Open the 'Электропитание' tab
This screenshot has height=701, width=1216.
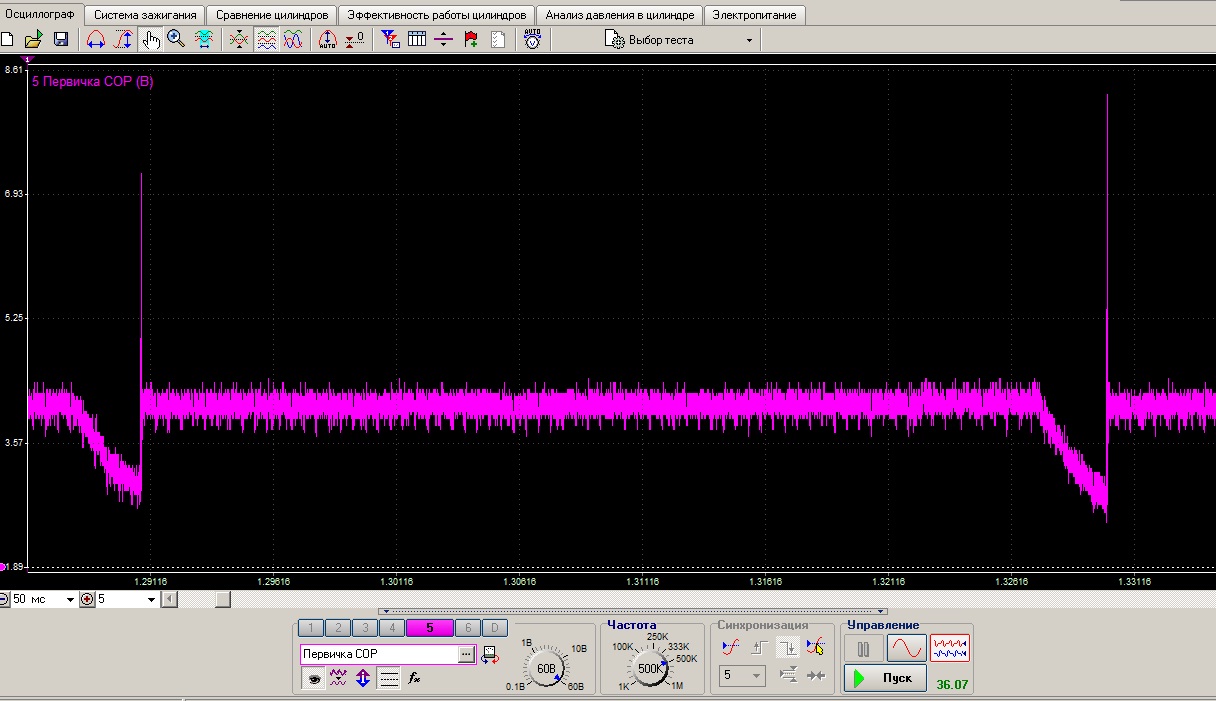tap(754, 15)
